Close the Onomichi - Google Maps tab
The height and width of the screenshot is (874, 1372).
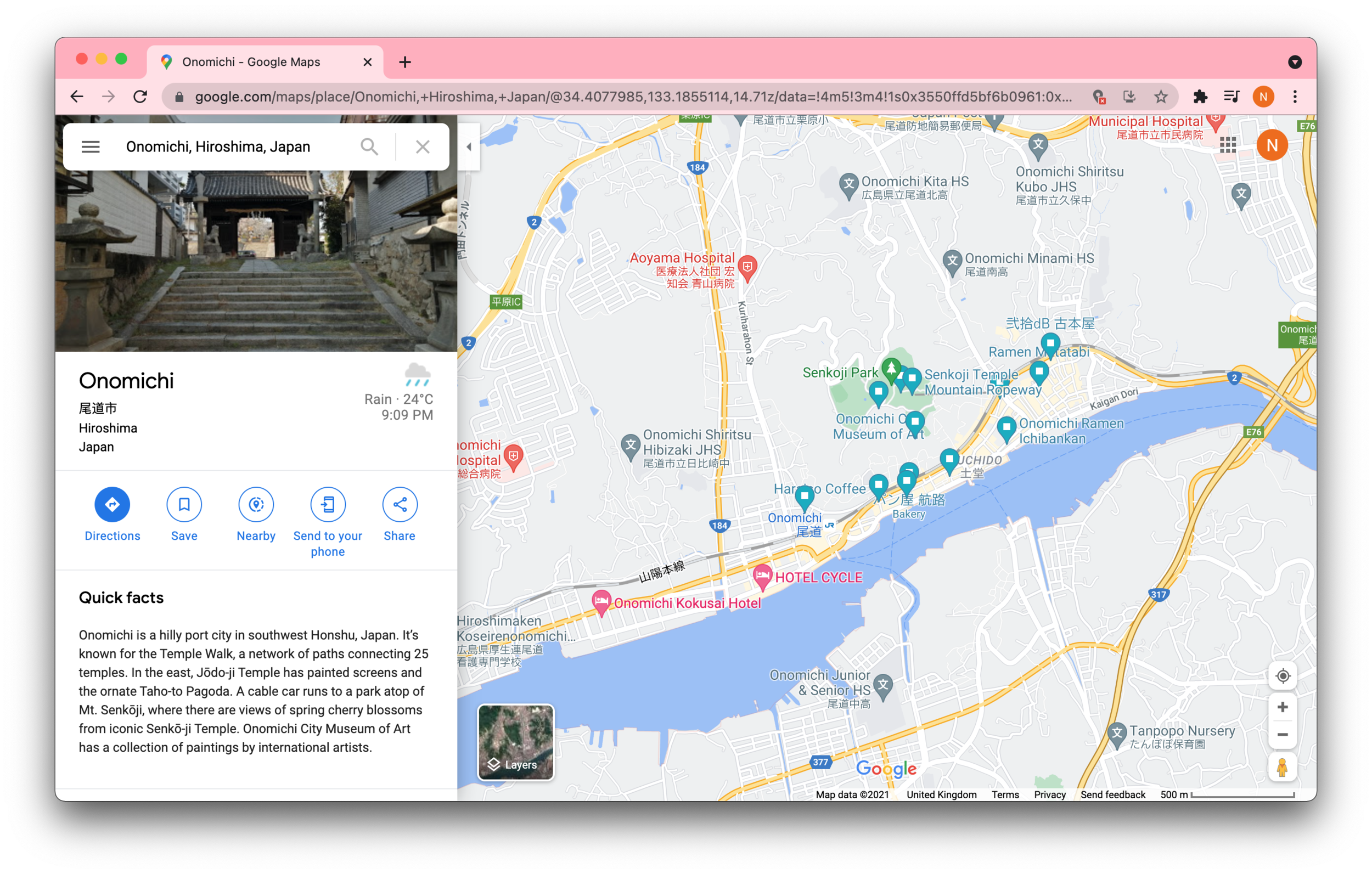click(368, 62)
